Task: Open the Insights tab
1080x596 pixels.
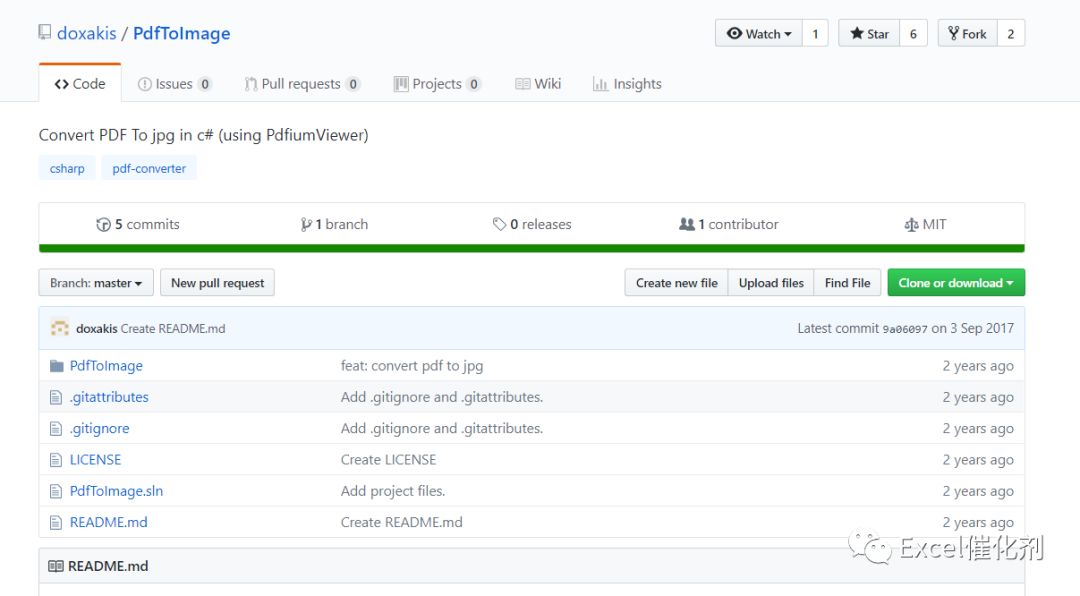Action: [x=627, y=84]
